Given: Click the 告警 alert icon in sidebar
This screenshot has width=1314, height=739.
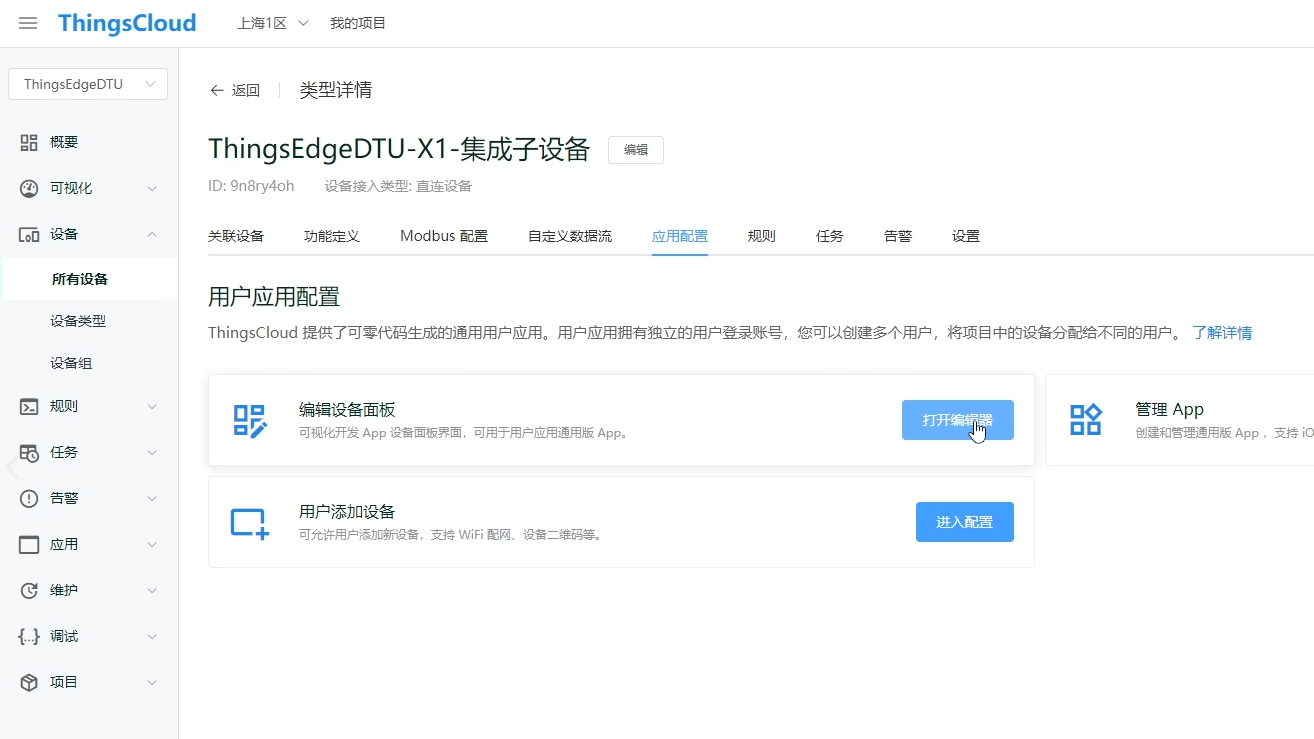Looking at the screenshot, I should (29, 498).
